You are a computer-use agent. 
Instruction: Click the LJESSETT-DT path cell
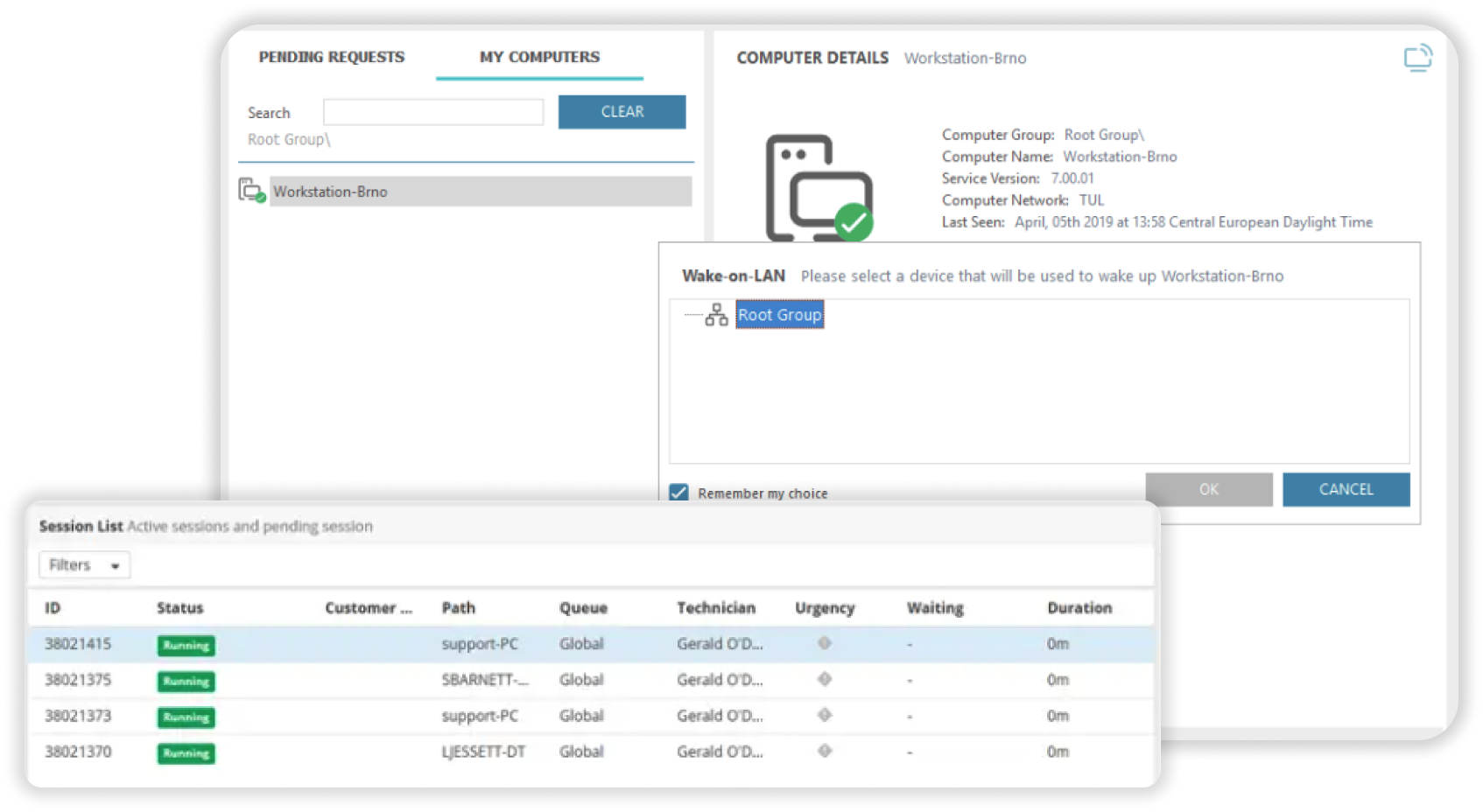(x=483, y=752)
